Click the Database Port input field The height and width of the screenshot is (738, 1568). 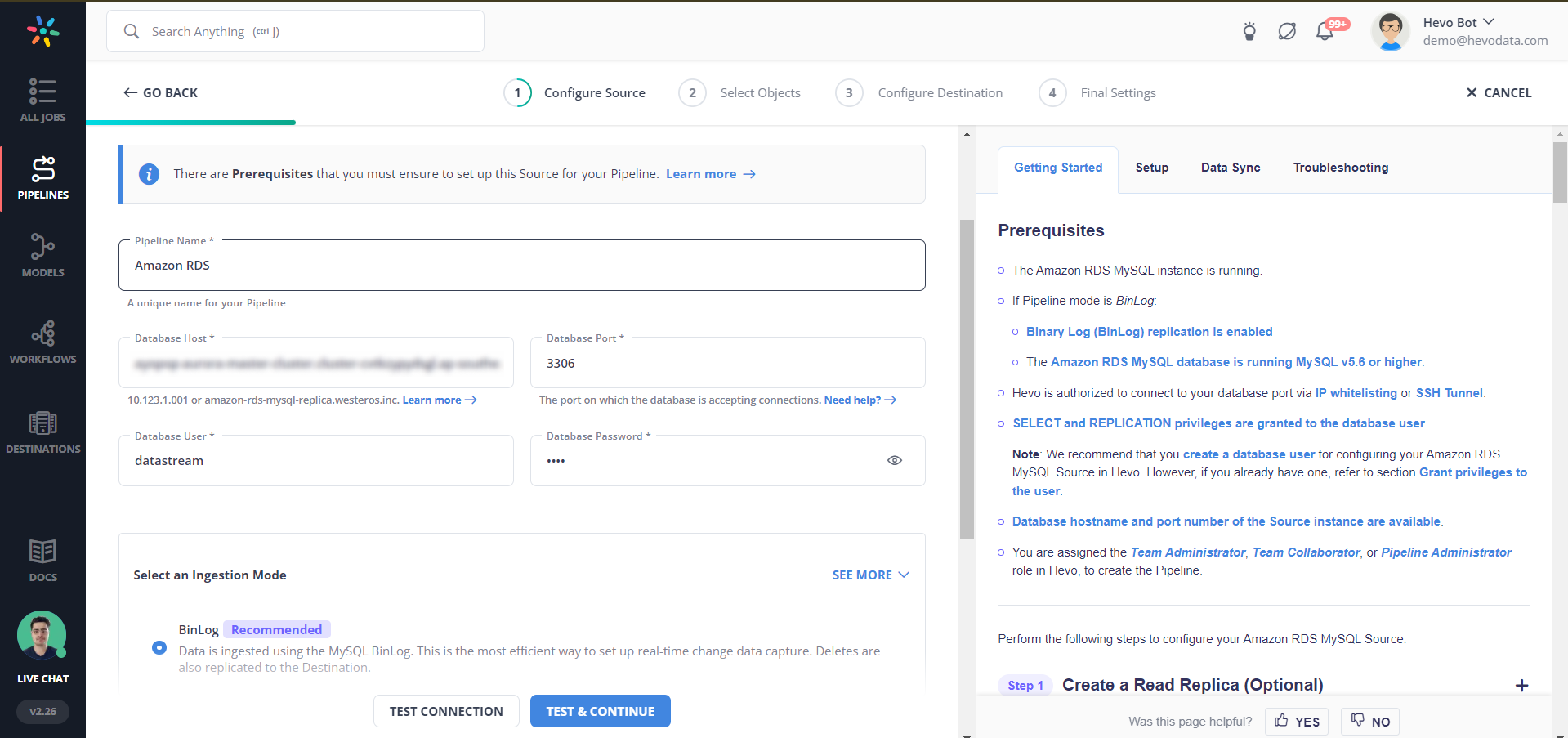(x=727, y=363)
